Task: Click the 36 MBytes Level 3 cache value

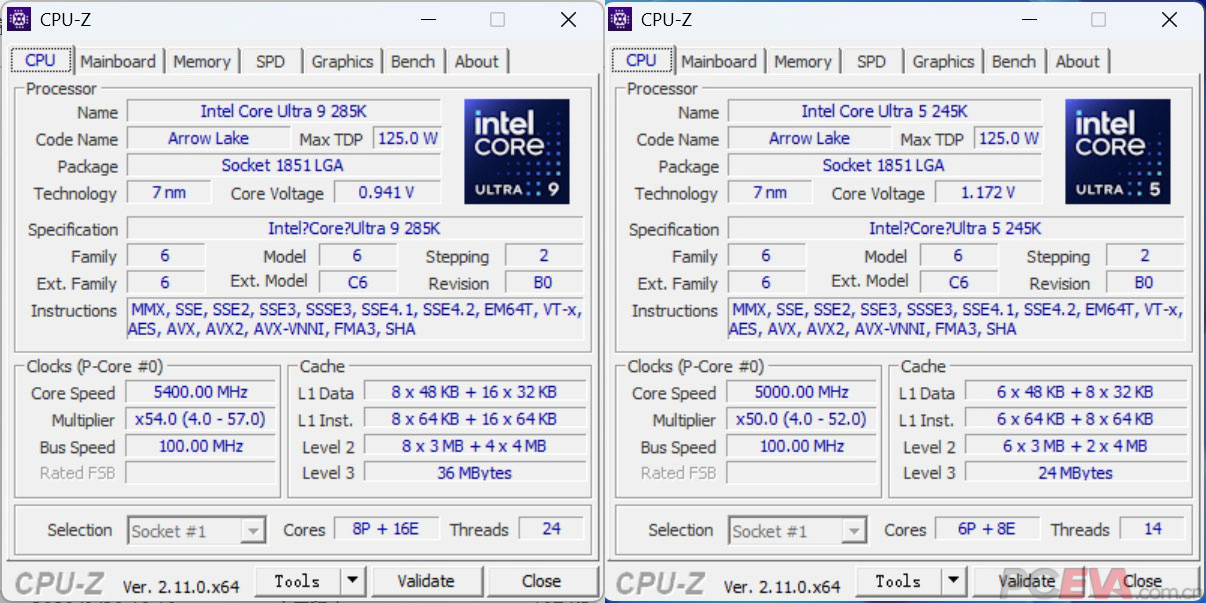Action: pyautogui.click(x=475, y=472)
